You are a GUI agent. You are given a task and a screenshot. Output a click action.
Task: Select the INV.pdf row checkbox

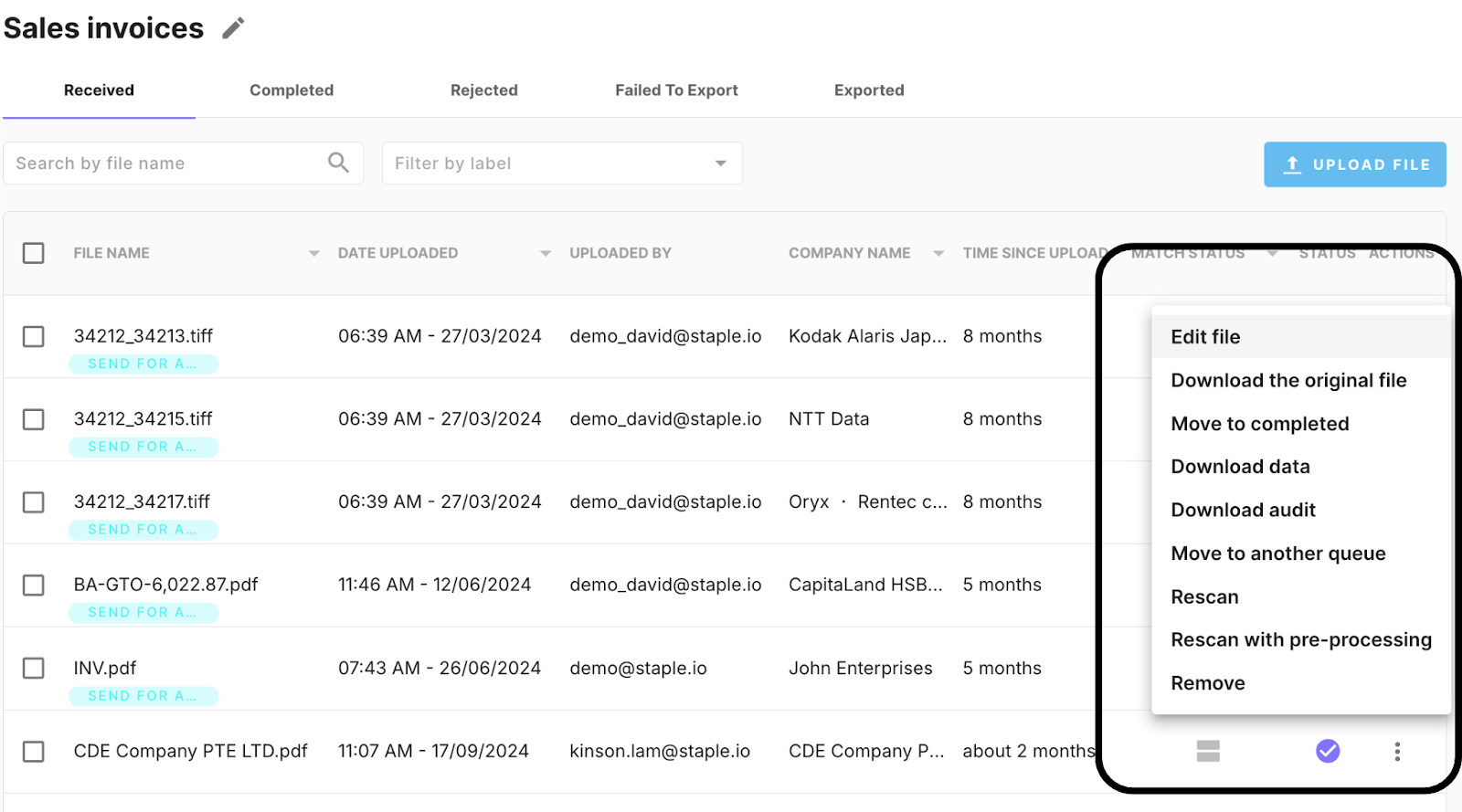[34, 668]
